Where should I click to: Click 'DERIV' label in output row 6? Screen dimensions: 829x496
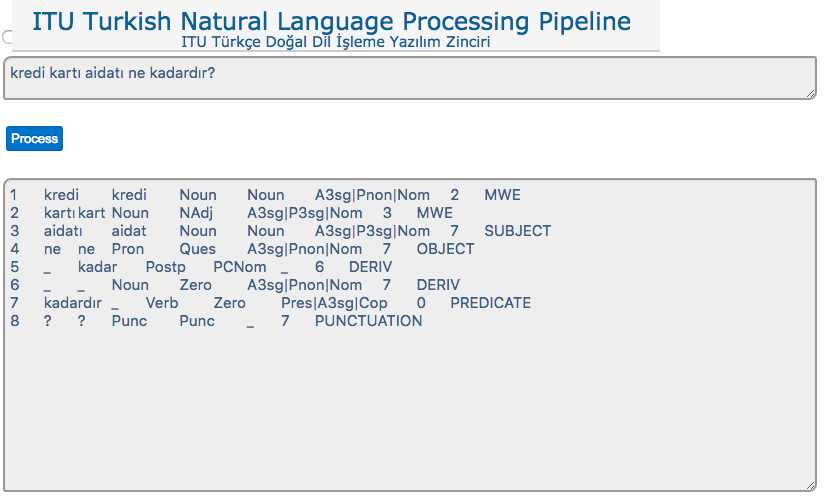[x=438, y=285]
